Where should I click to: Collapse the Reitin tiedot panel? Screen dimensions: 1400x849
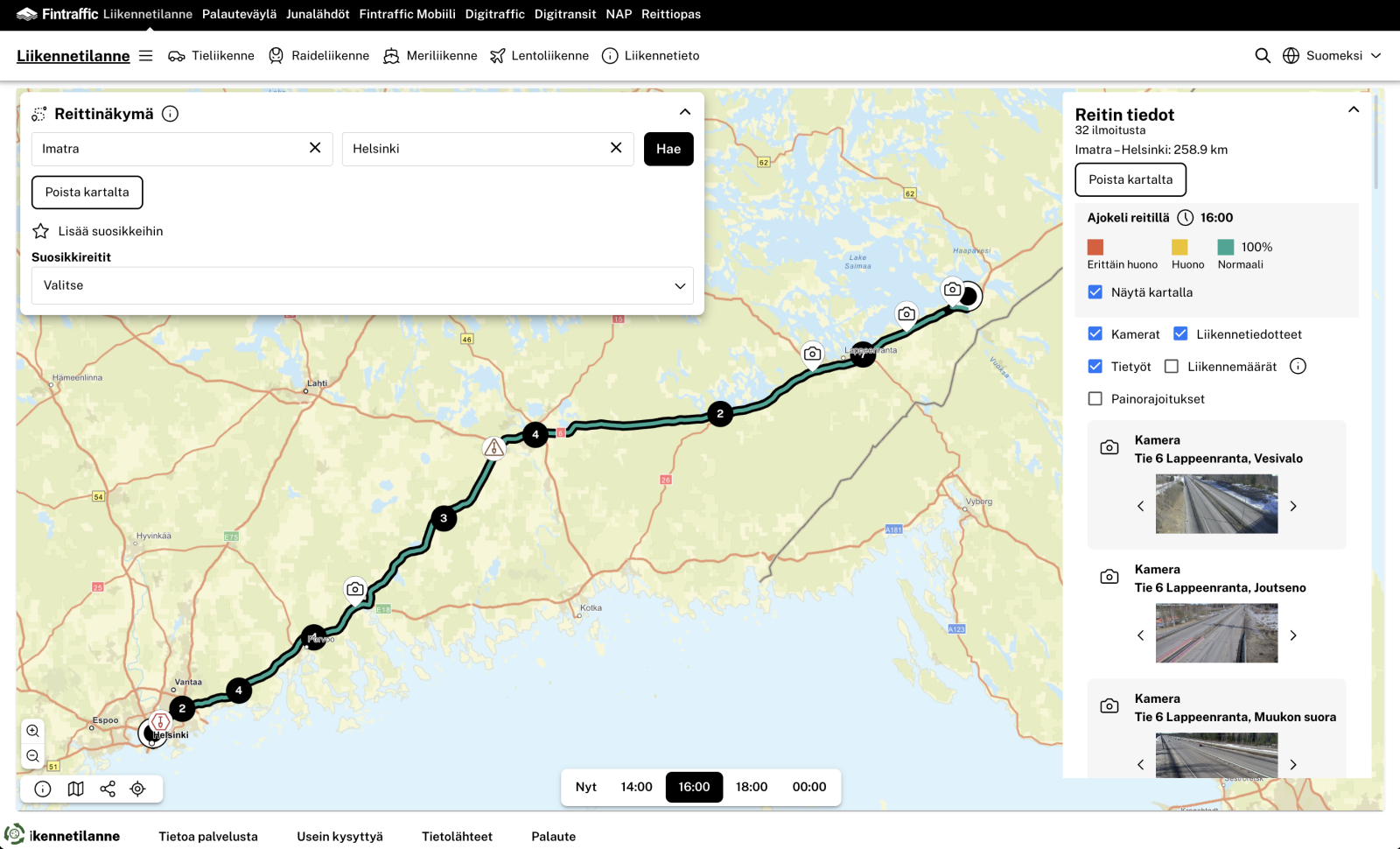pyautogui.click(x=1353, y=110)
